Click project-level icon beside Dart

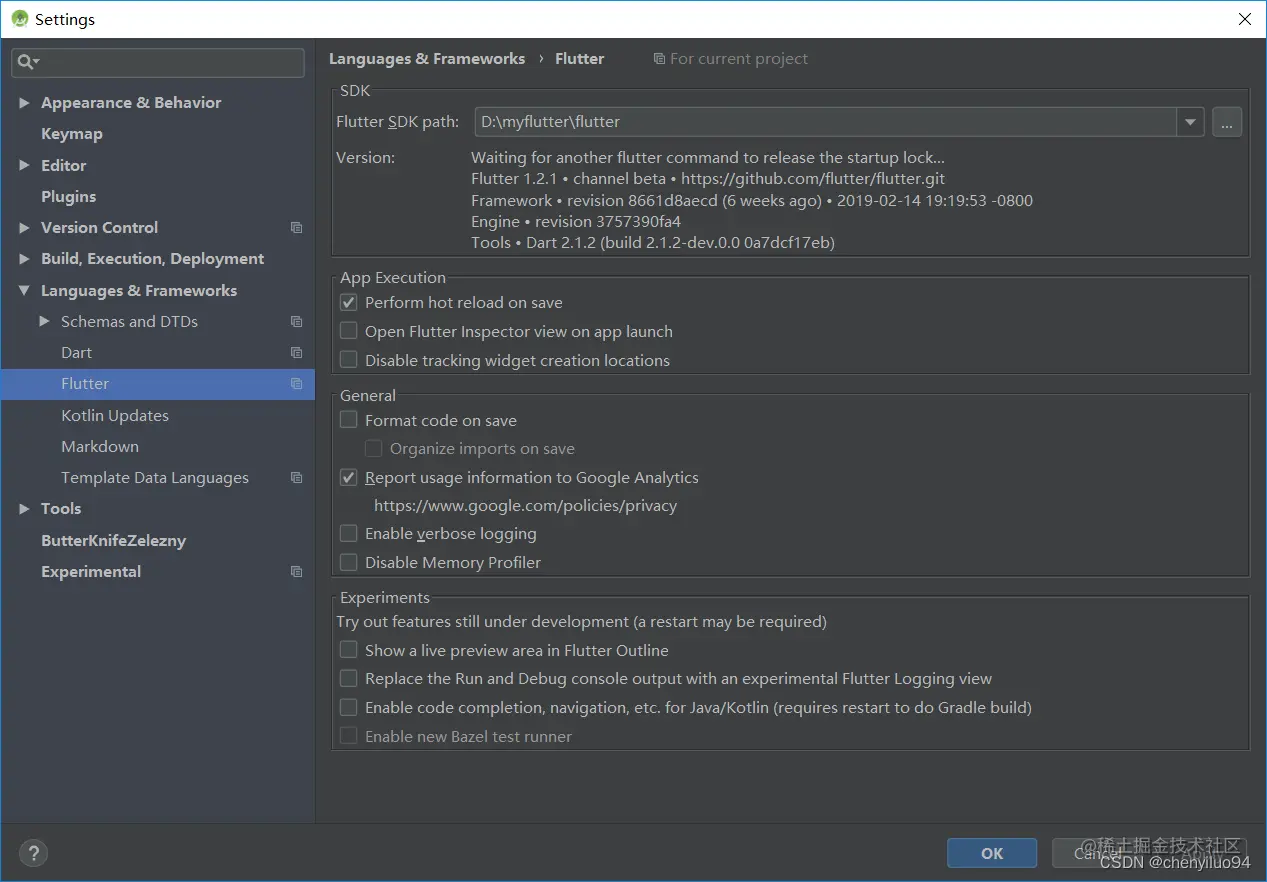(296, 353)
